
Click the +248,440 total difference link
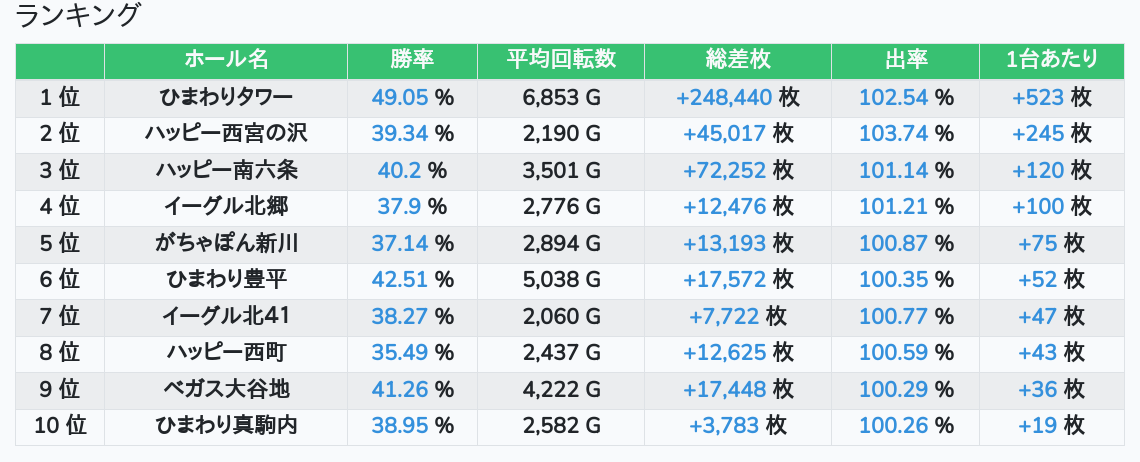click(724, 97)
